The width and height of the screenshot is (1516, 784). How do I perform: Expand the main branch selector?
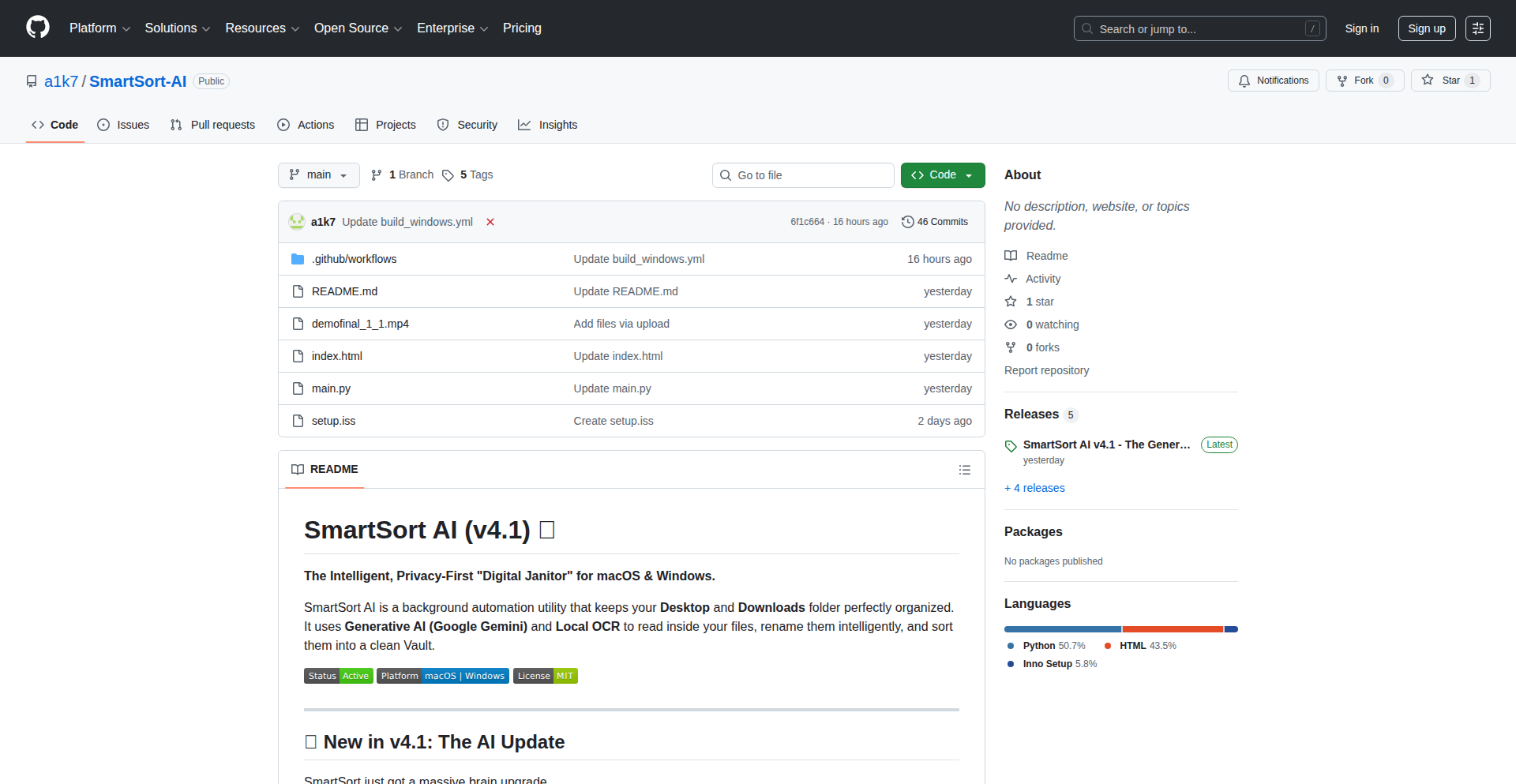318,174
